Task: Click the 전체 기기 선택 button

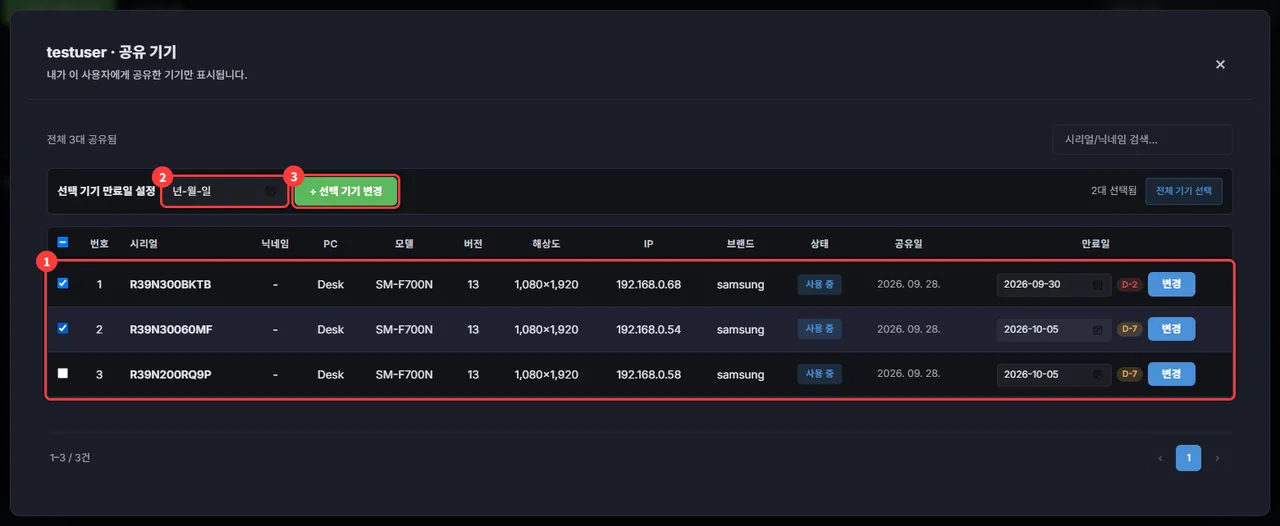Action: [x=1184, y=191]
